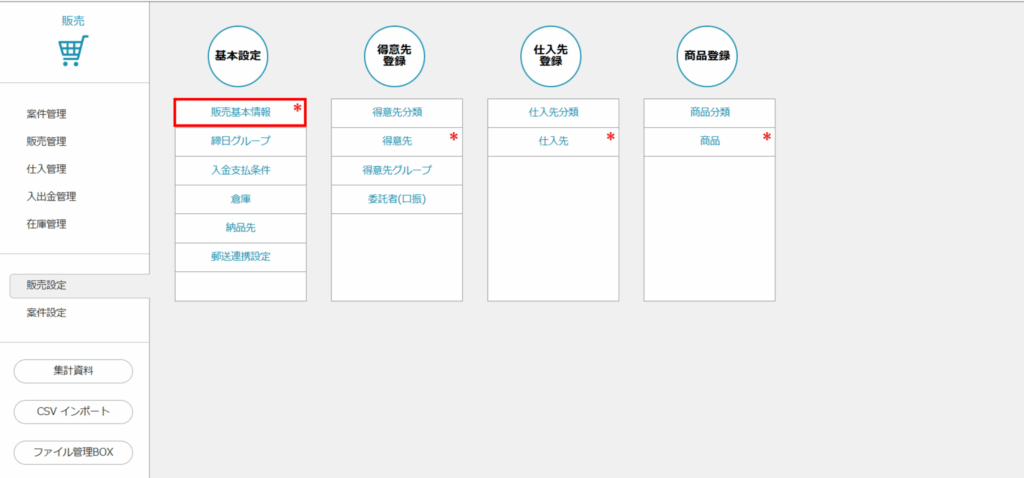1024x478 pixels.
Task: Open 商品分類 entry
Action: [709, 113]
